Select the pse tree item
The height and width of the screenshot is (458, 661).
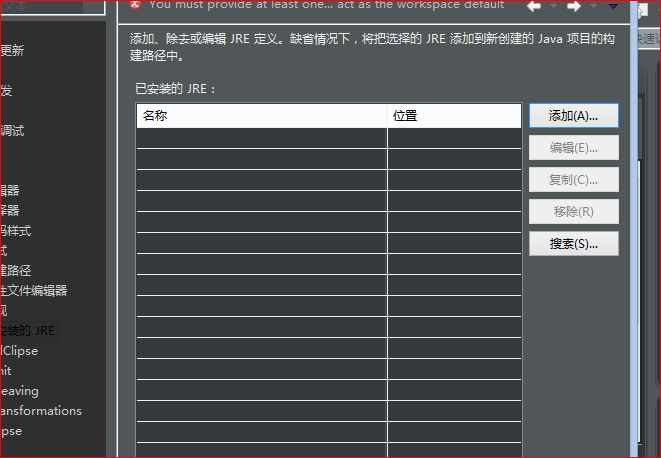pyautogui.click(x=11, y=431)
